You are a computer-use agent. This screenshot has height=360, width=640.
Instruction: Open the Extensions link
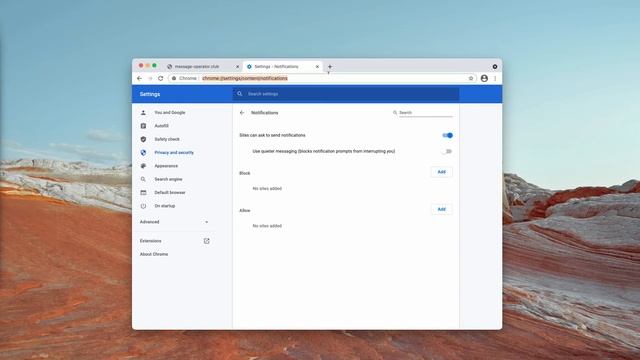(x=151, y=241)
